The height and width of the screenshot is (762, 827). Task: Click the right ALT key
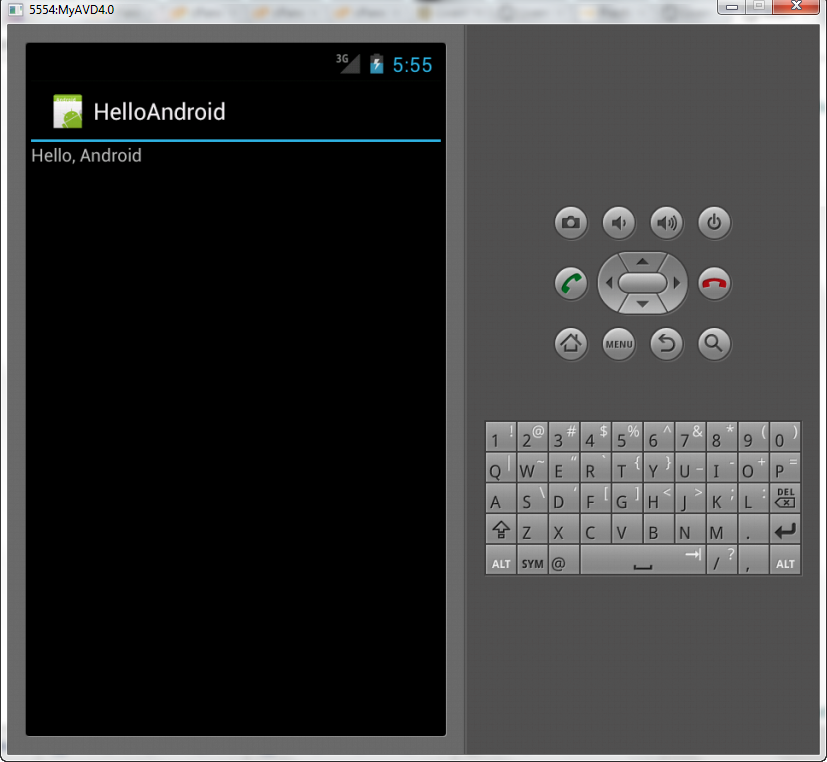(785, 560)
